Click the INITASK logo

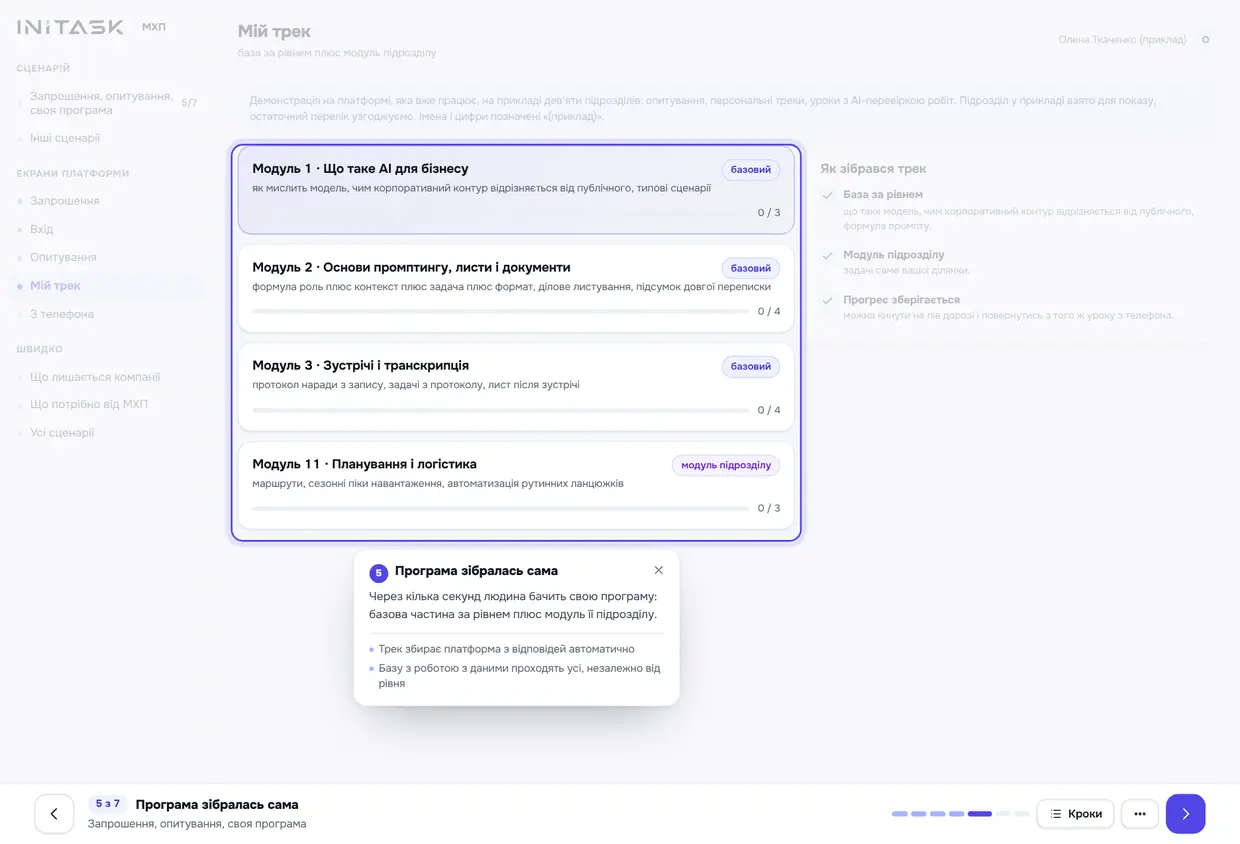[x=70, y=27]
